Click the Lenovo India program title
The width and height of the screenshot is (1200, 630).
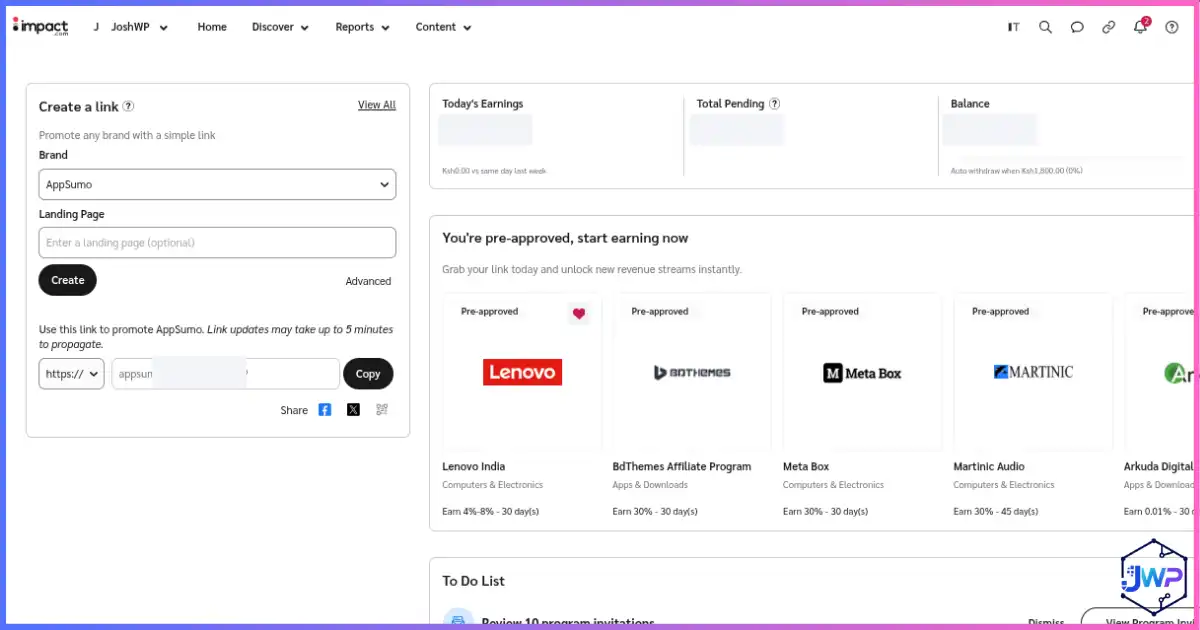pos(474,467)
